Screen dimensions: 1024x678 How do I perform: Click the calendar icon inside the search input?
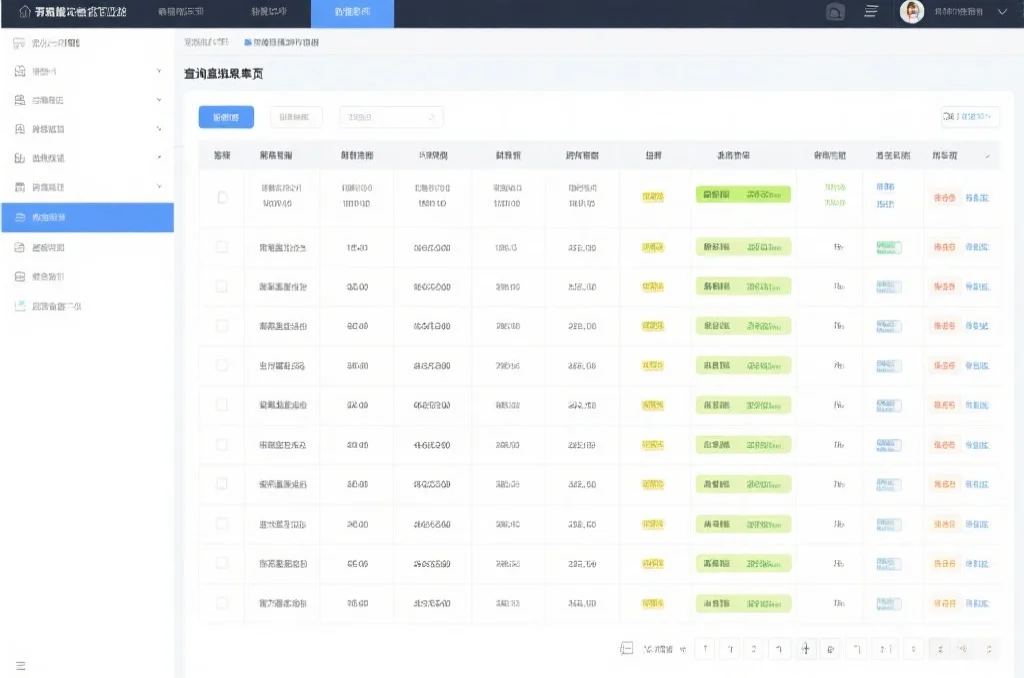(428, 117)
